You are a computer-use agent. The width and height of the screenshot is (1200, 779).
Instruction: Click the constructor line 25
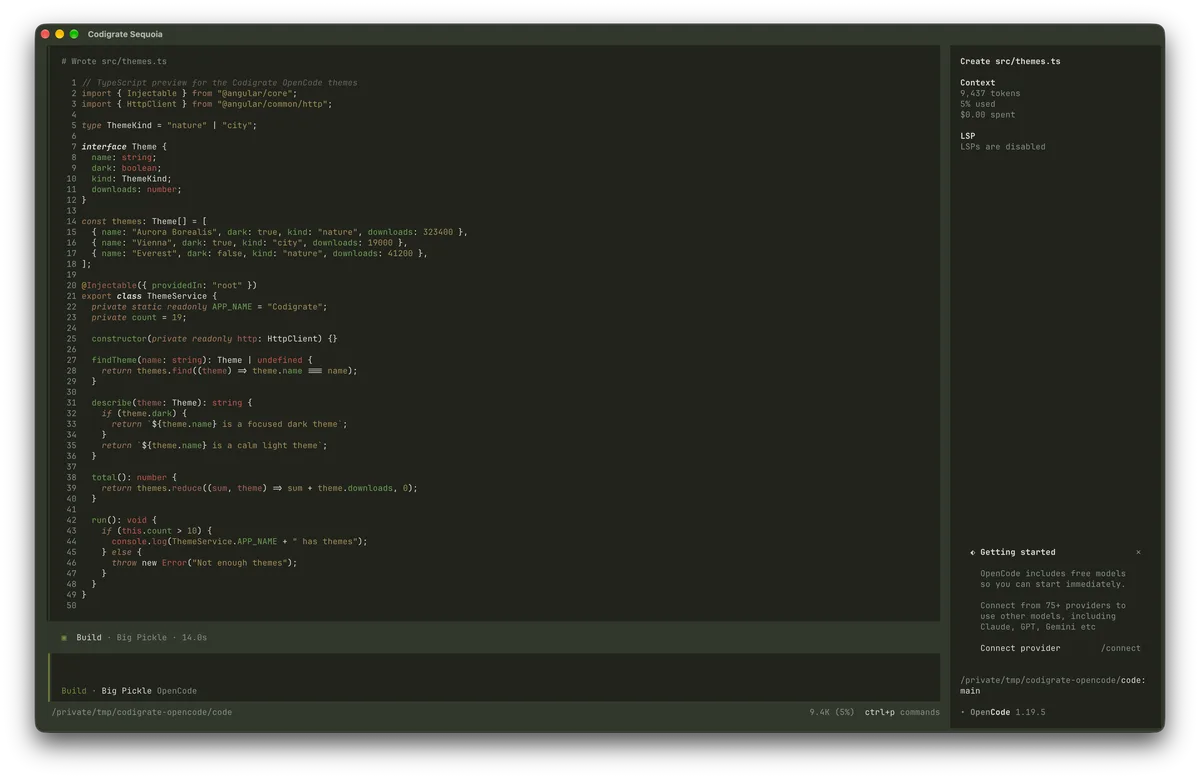(214, 339)
